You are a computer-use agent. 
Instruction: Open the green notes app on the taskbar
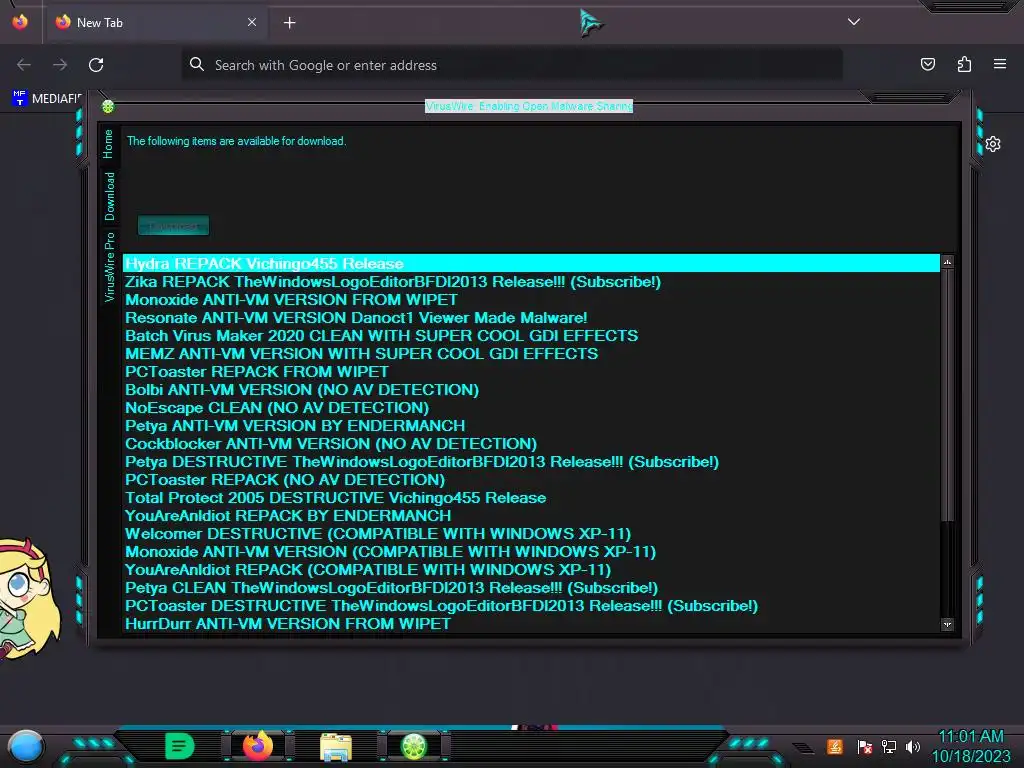[x=180, y=746]
